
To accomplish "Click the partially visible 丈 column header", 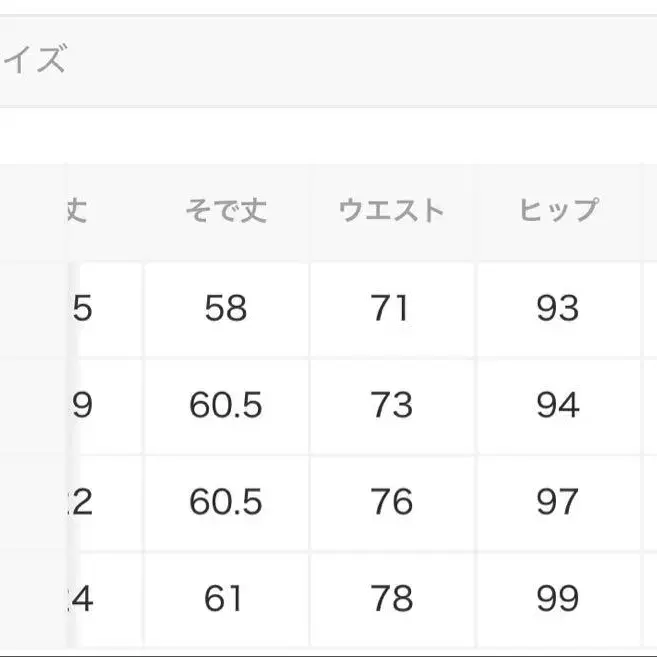I will point(78,211).
